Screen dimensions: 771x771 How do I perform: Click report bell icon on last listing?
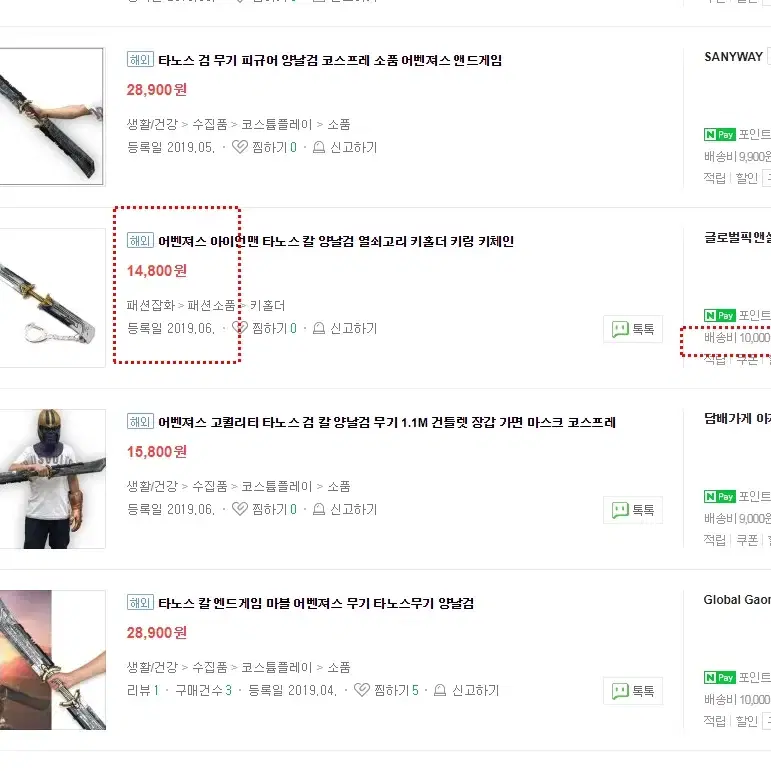[x=440, y=690]
